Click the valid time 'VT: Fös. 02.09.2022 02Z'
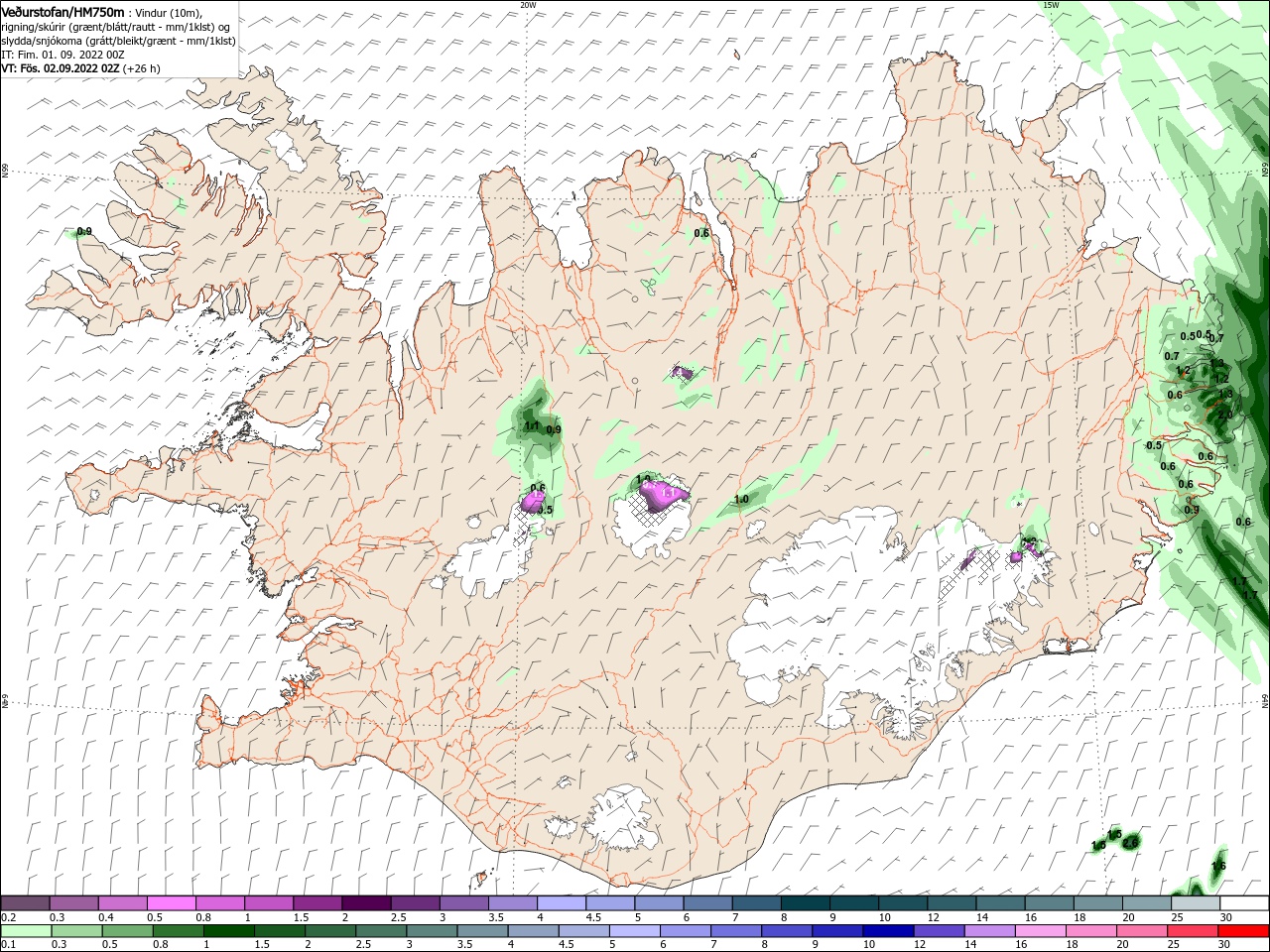This screenshot has height=952, width=1270. point(61,68)
